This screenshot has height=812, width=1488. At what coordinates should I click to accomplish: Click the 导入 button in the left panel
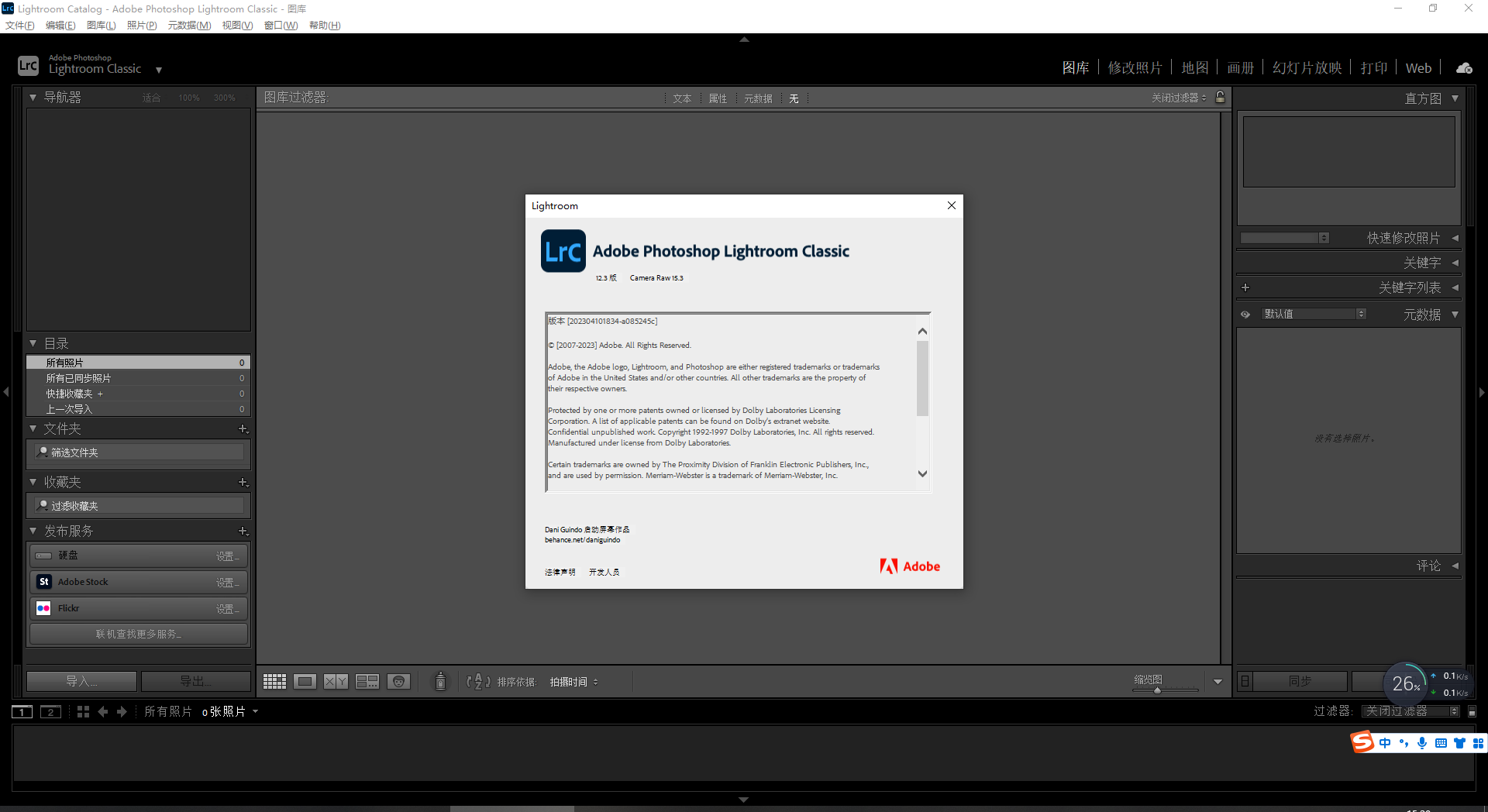(81, 680)
